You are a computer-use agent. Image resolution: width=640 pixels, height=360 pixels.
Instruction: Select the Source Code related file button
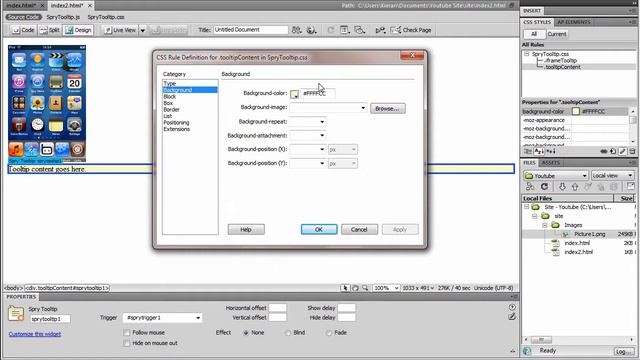pyautogui.click(x=23, y=17)
